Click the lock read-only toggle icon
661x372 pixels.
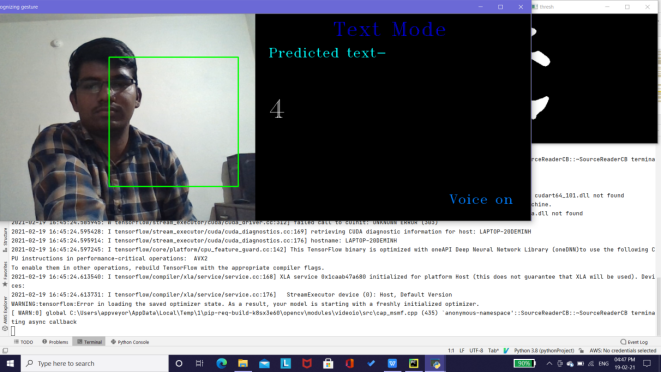(x=581, y=350)
